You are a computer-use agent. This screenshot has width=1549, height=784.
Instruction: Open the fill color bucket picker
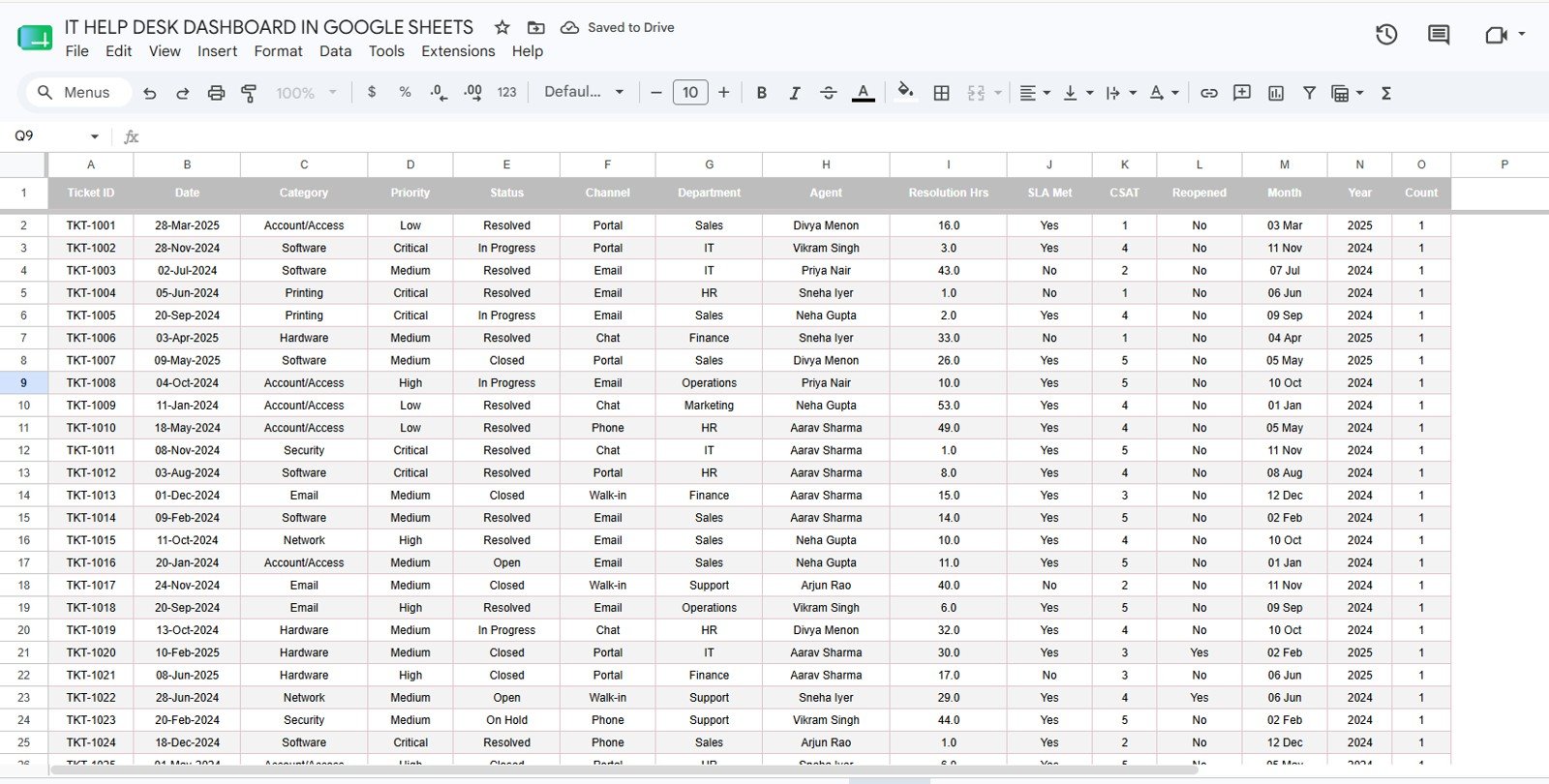905,92
